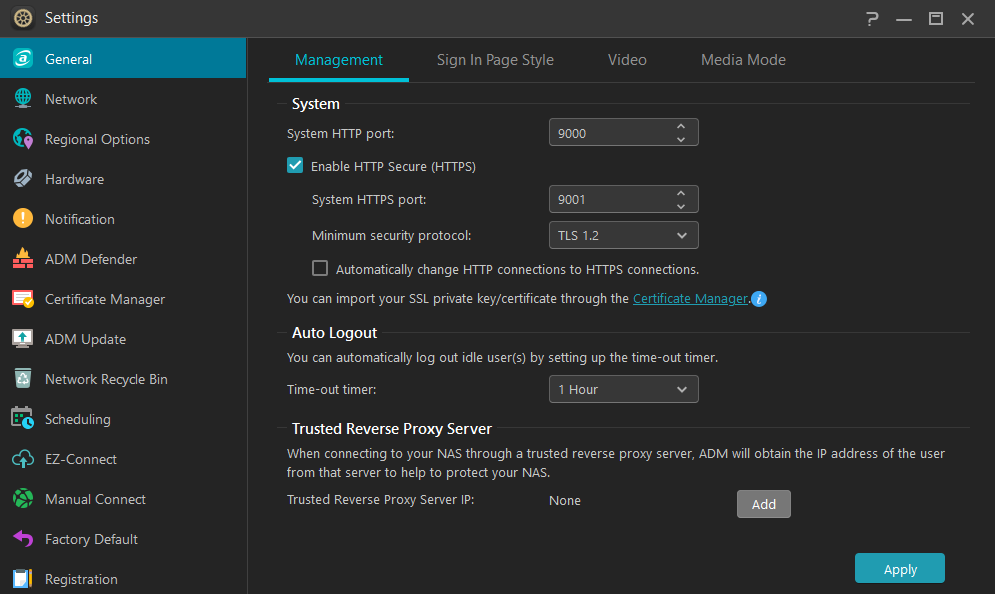Switch to the Video tab

click(x=627, y=60)
